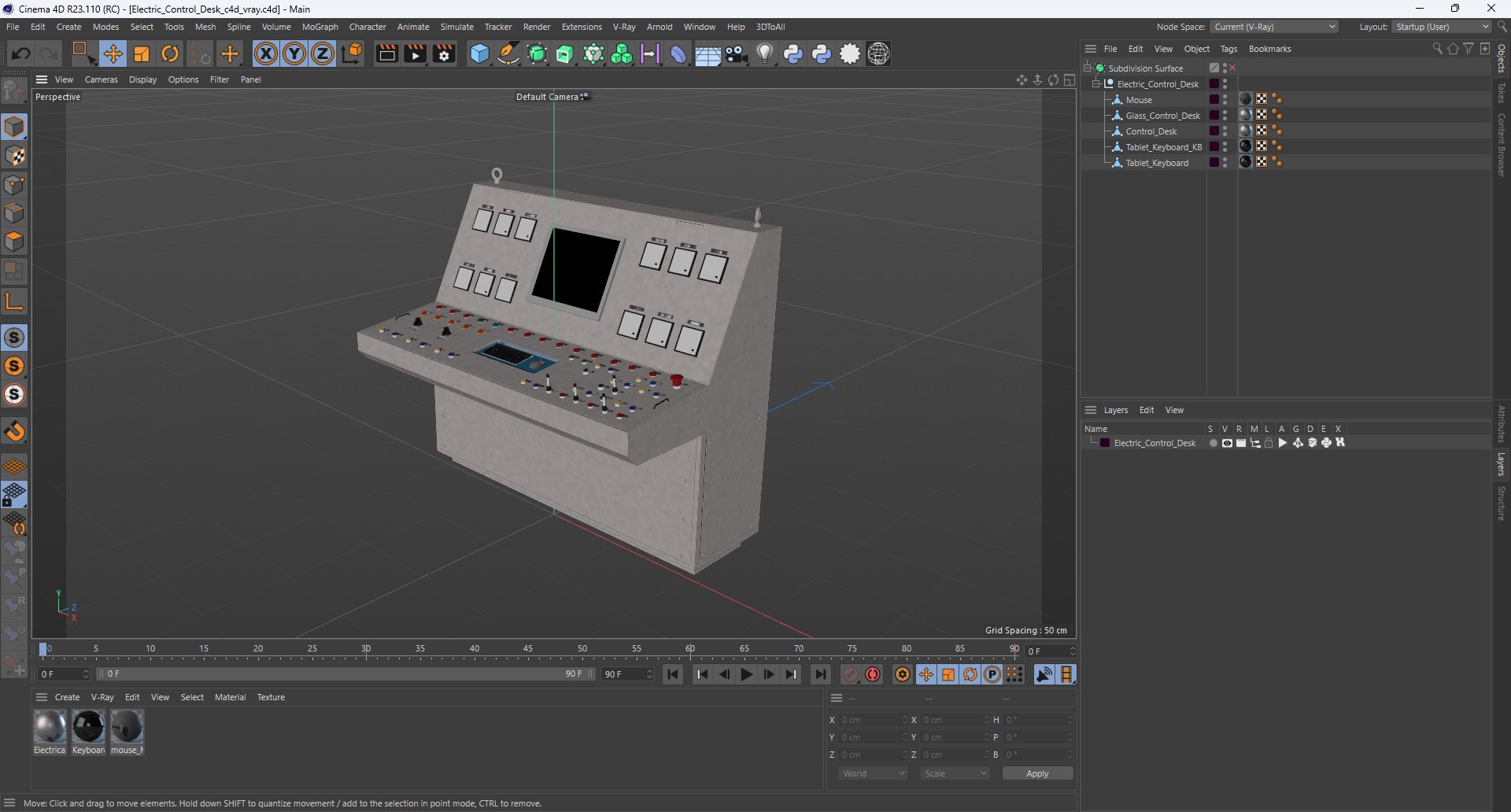Toggle X axis lock
The width and height of the screenshot is (1511, 812).
point(266,54)
